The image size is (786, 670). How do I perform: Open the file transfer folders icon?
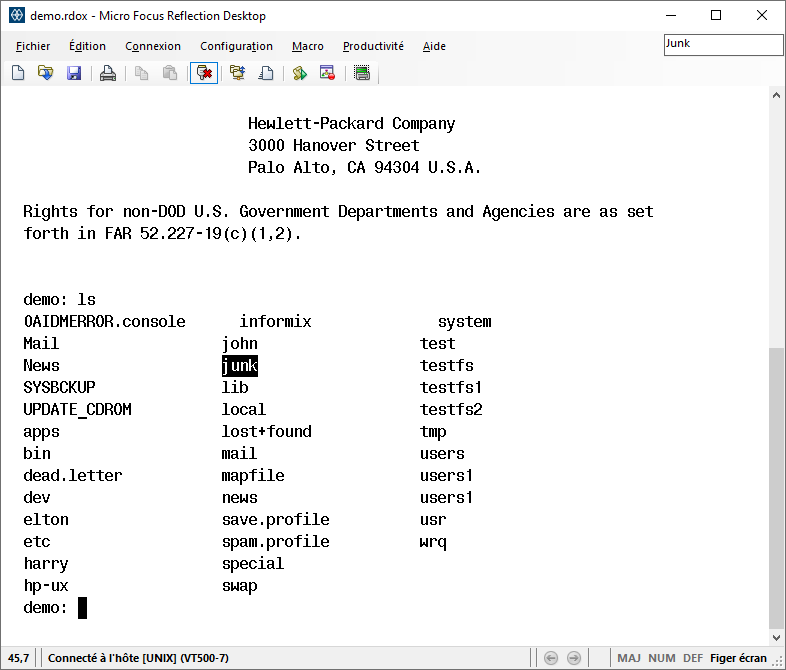pos(238,73)
